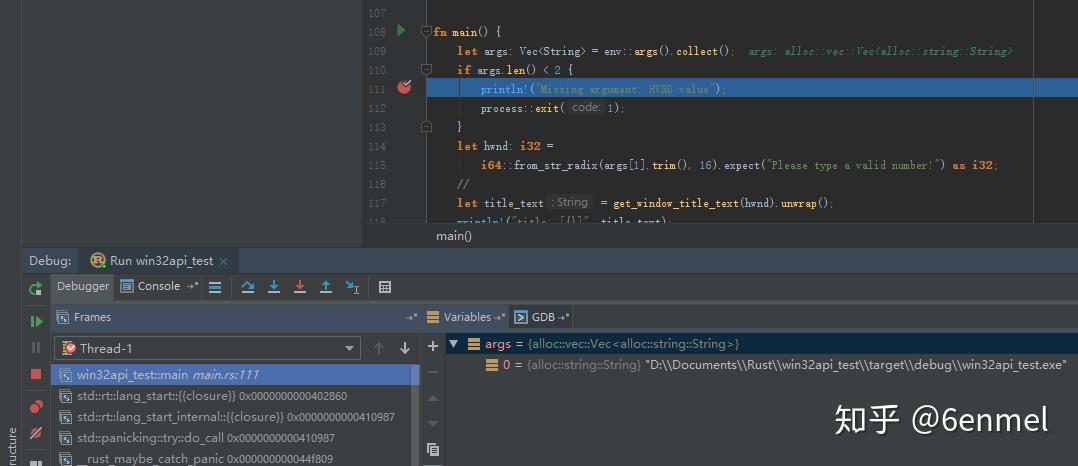Close the Run win32api_test tab

[223, 261]
